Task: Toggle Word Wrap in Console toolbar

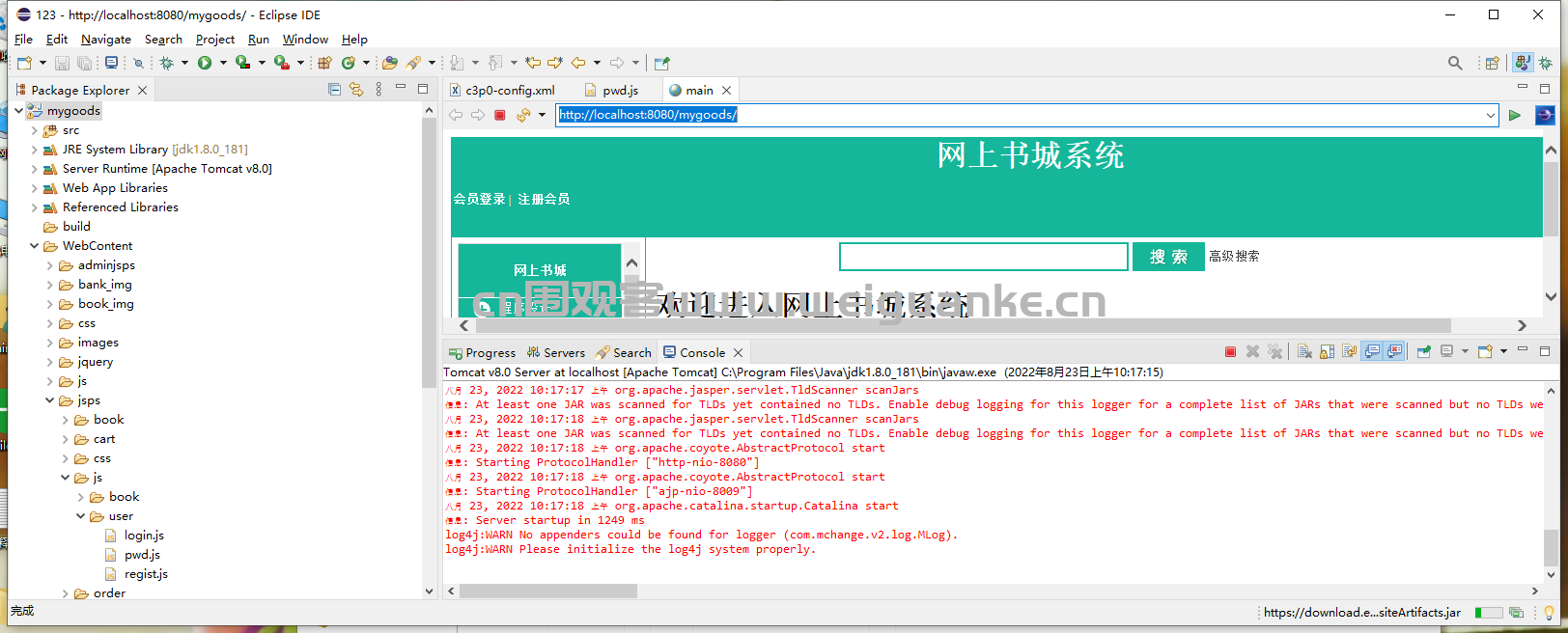Action: click(1350, 352)
